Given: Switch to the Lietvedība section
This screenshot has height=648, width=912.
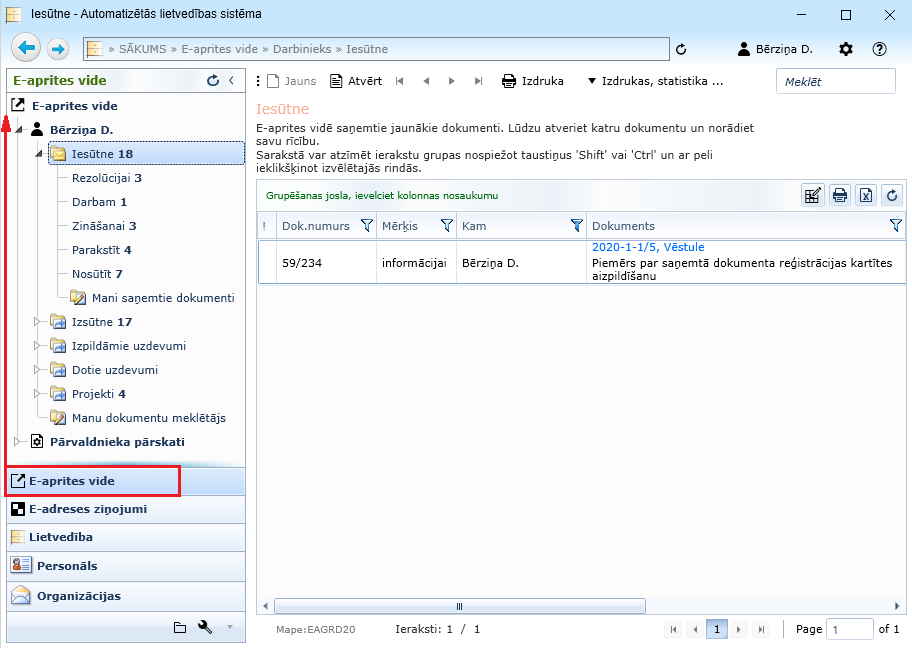Looking at the screenshot, I should point(66,537).
